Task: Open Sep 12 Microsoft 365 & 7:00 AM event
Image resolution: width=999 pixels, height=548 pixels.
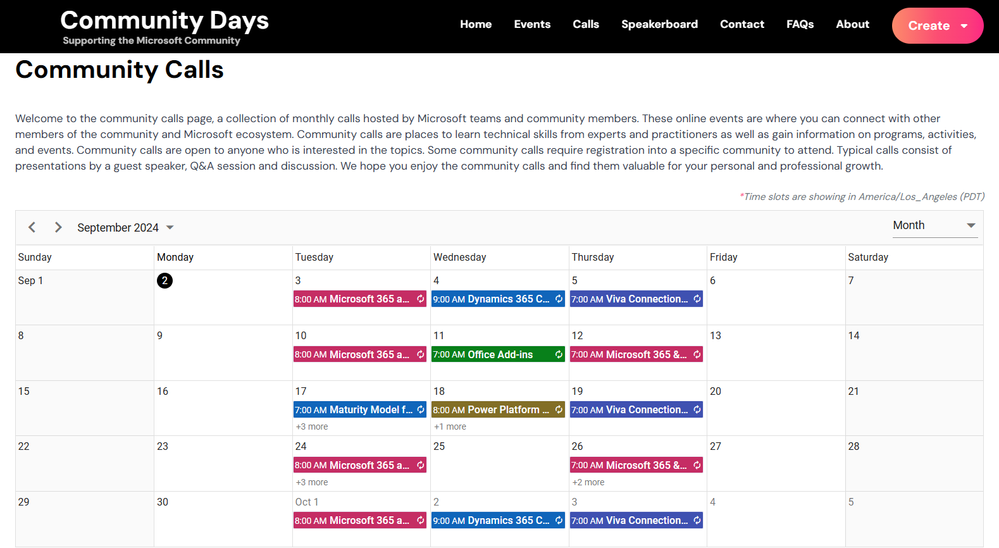Action: [x=636, y=354]
